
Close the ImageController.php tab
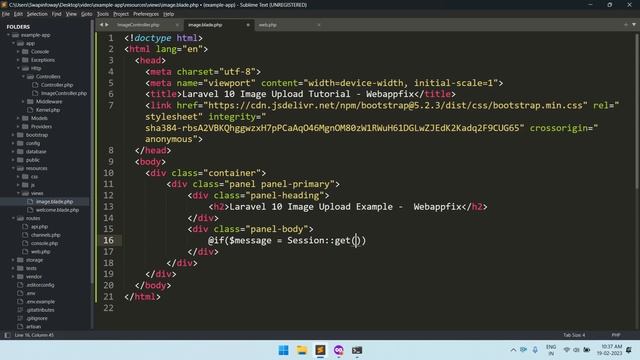pyautogui.click(x=177, y=25)
